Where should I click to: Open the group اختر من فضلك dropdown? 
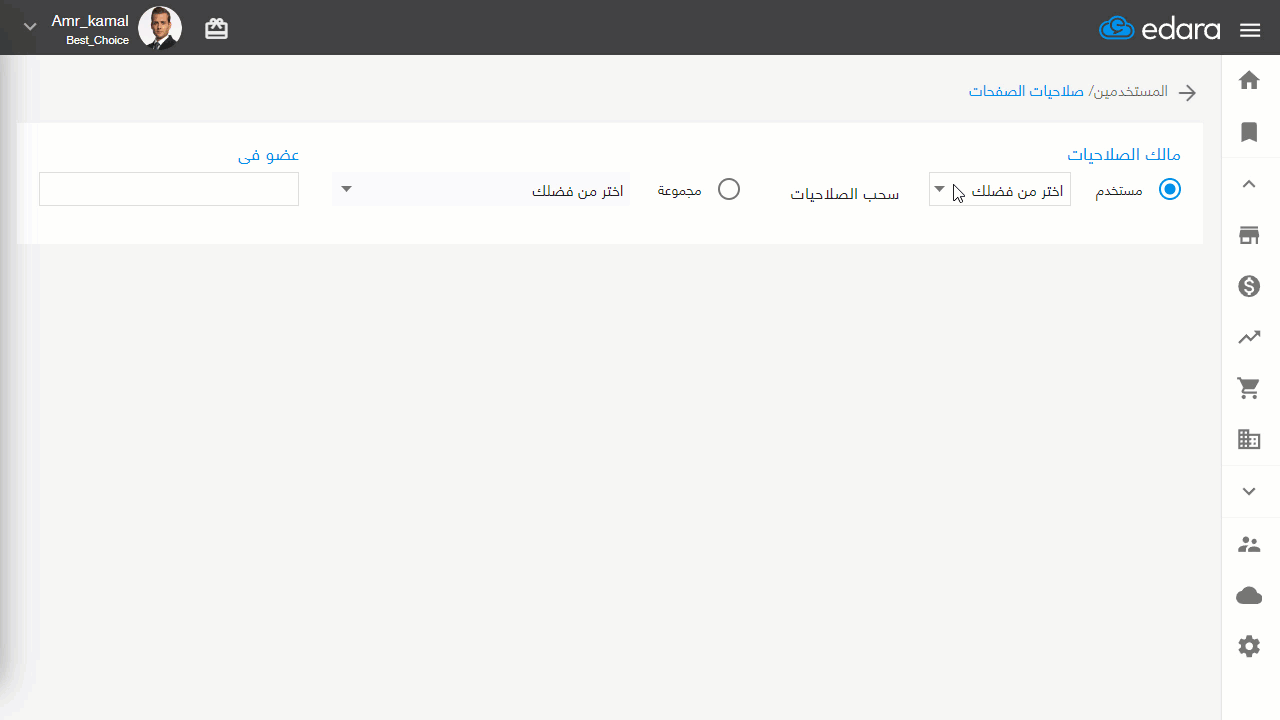coord(481,189)
